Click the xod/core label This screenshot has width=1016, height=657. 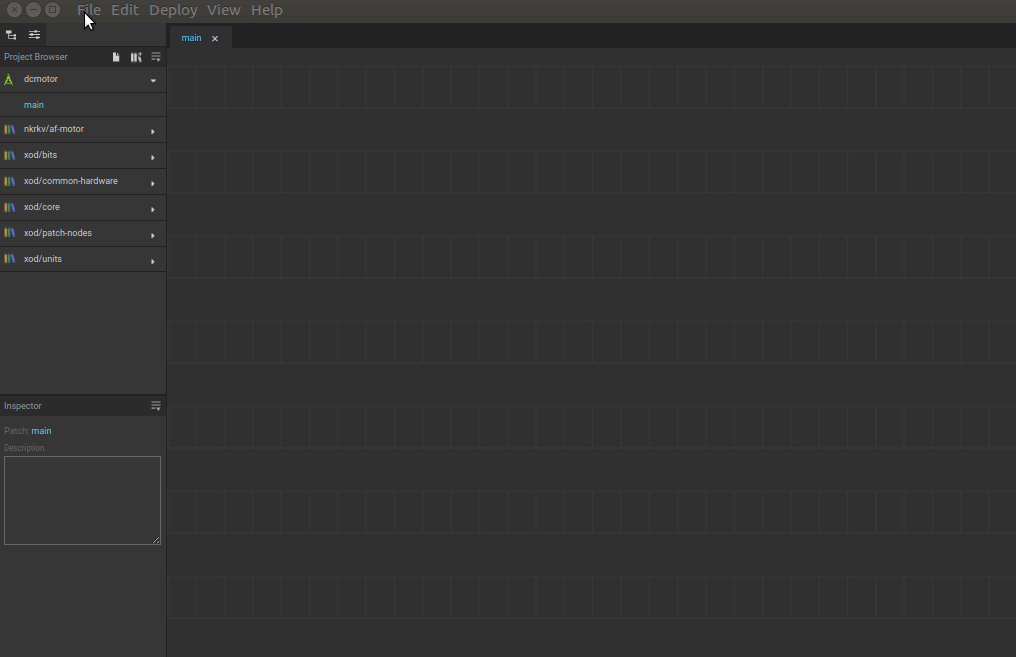(x=41, y=207)
